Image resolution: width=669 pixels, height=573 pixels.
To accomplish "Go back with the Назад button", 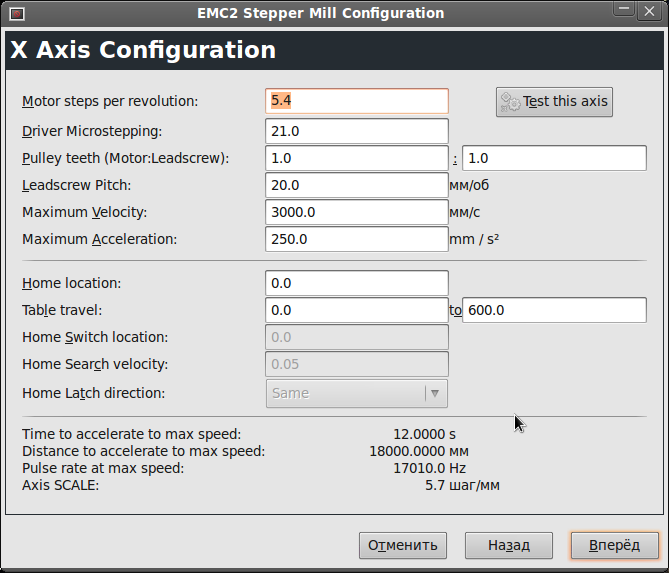I will coord(508,545).
